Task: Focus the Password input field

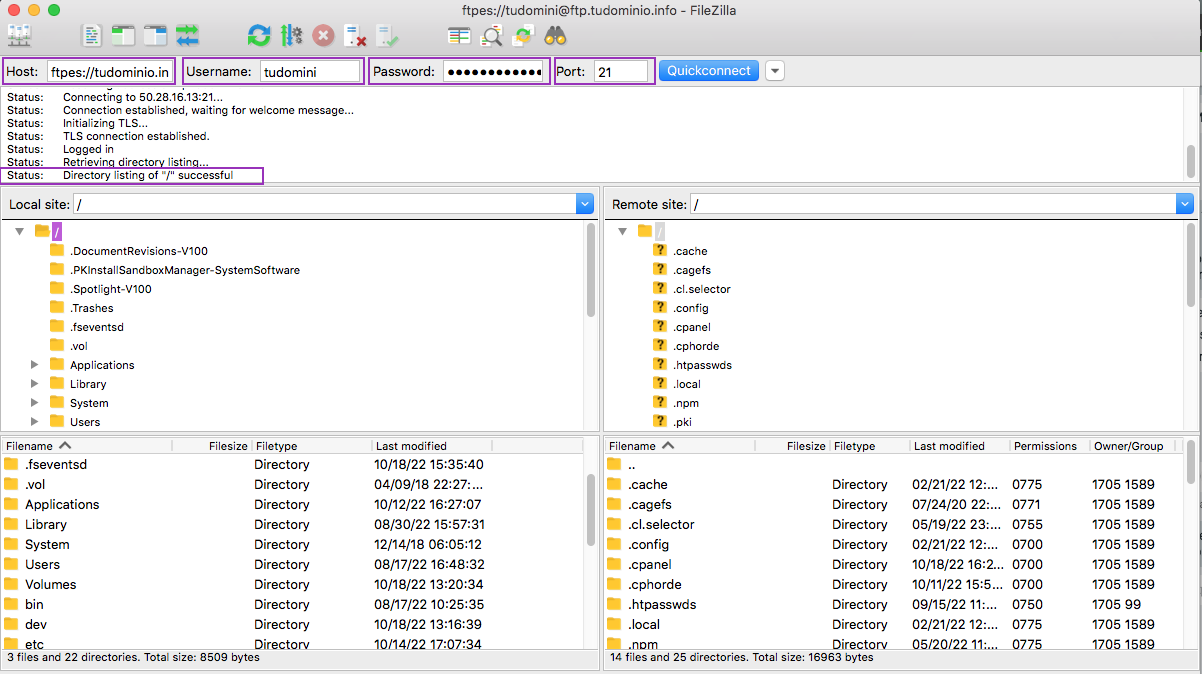Action: pyautogui.click(x=494, y=71)
